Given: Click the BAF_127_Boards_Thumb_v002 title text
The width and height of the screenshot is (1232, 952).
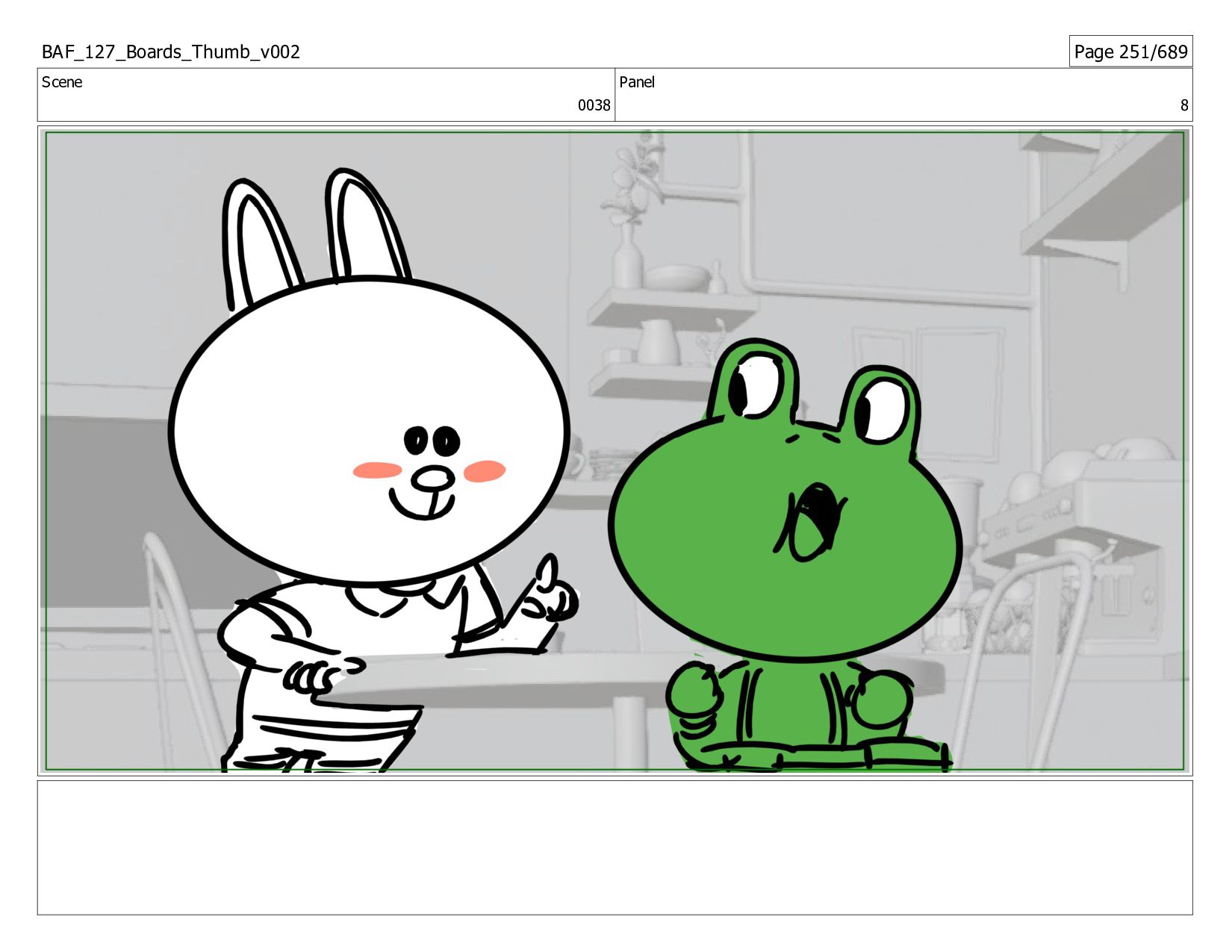Looking at the screenshot, I should (171, 52).
